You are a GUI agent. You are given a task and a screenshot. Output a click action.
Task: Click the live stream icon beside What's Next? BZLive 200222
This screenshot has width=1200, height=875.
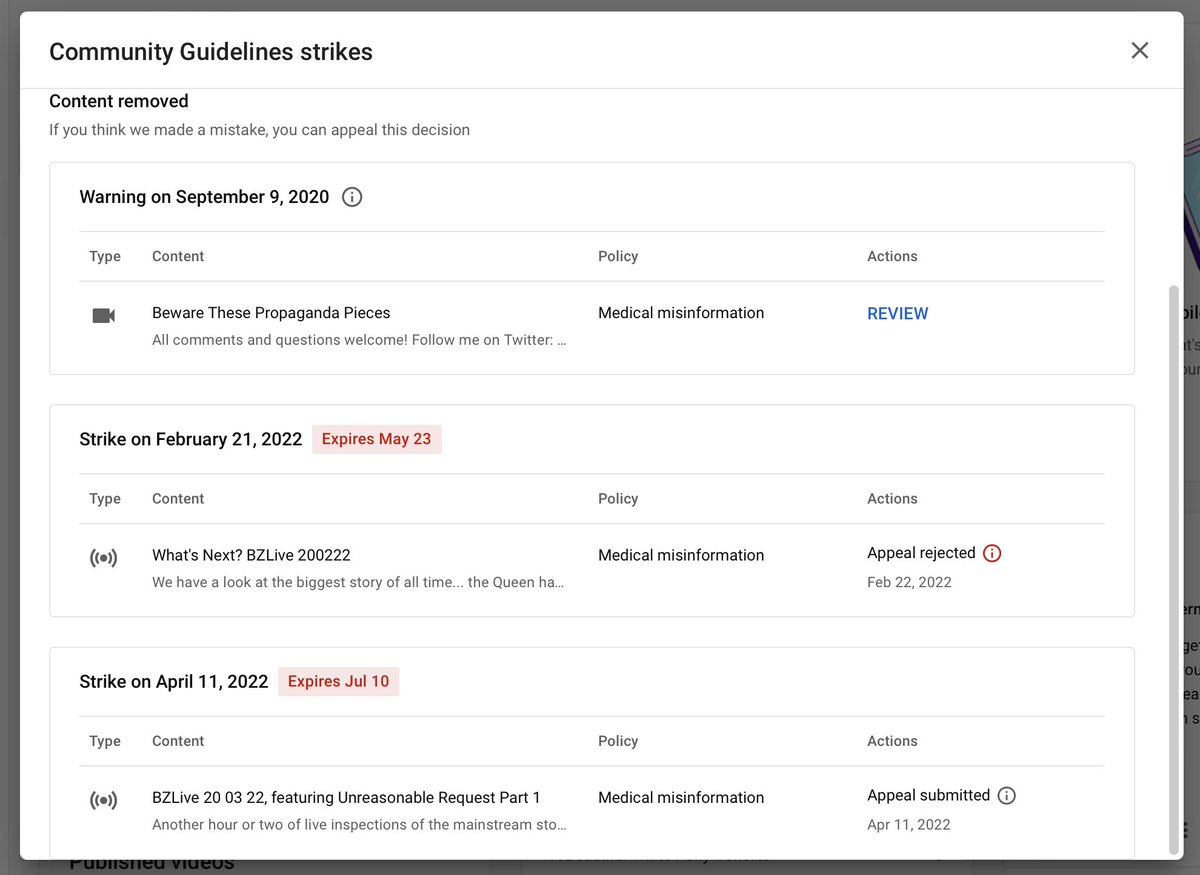(x=104, y=557)
